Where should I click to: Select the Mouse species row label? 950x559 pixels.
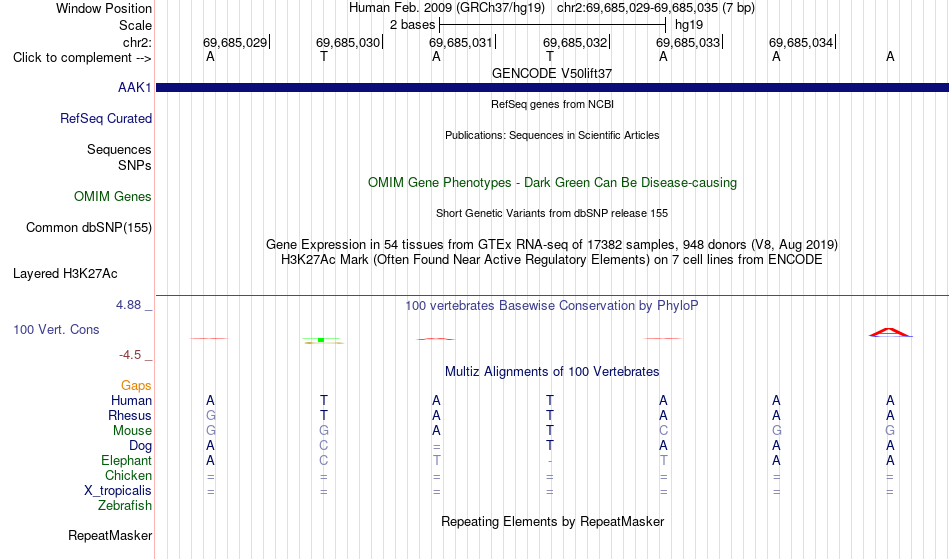pyautogui.click(x=132, y=431)
